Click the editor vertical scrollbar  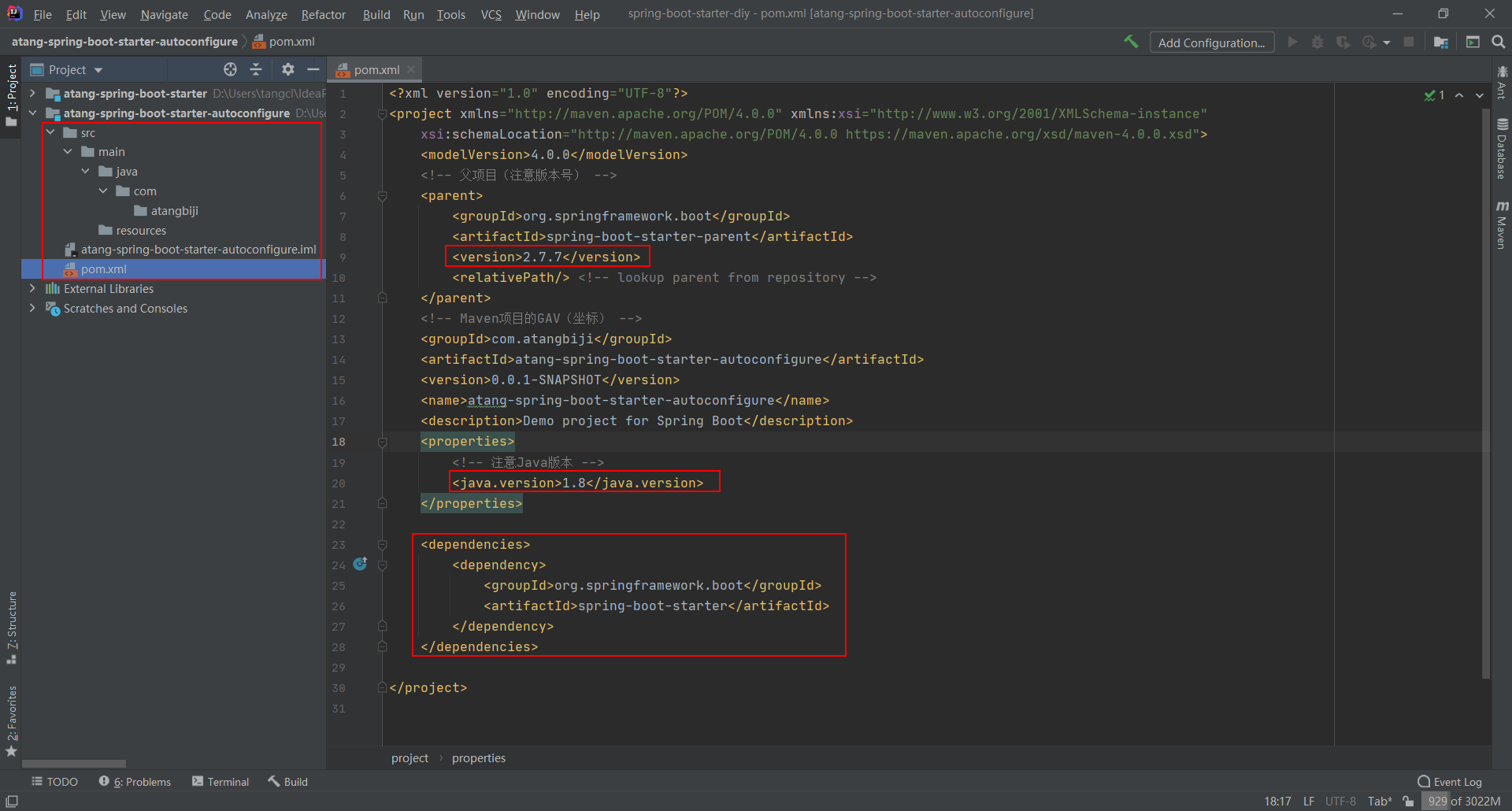1486,394
